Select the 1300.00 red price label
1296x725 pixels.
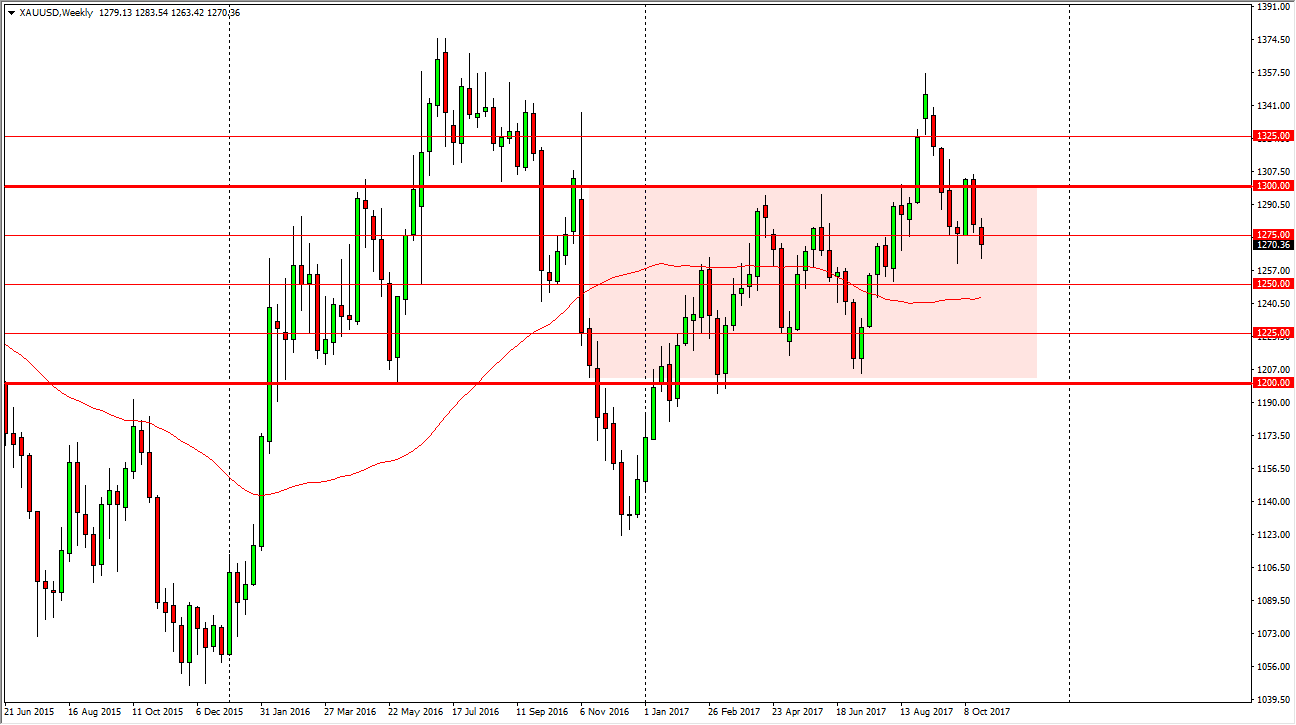pos(1270,186)
